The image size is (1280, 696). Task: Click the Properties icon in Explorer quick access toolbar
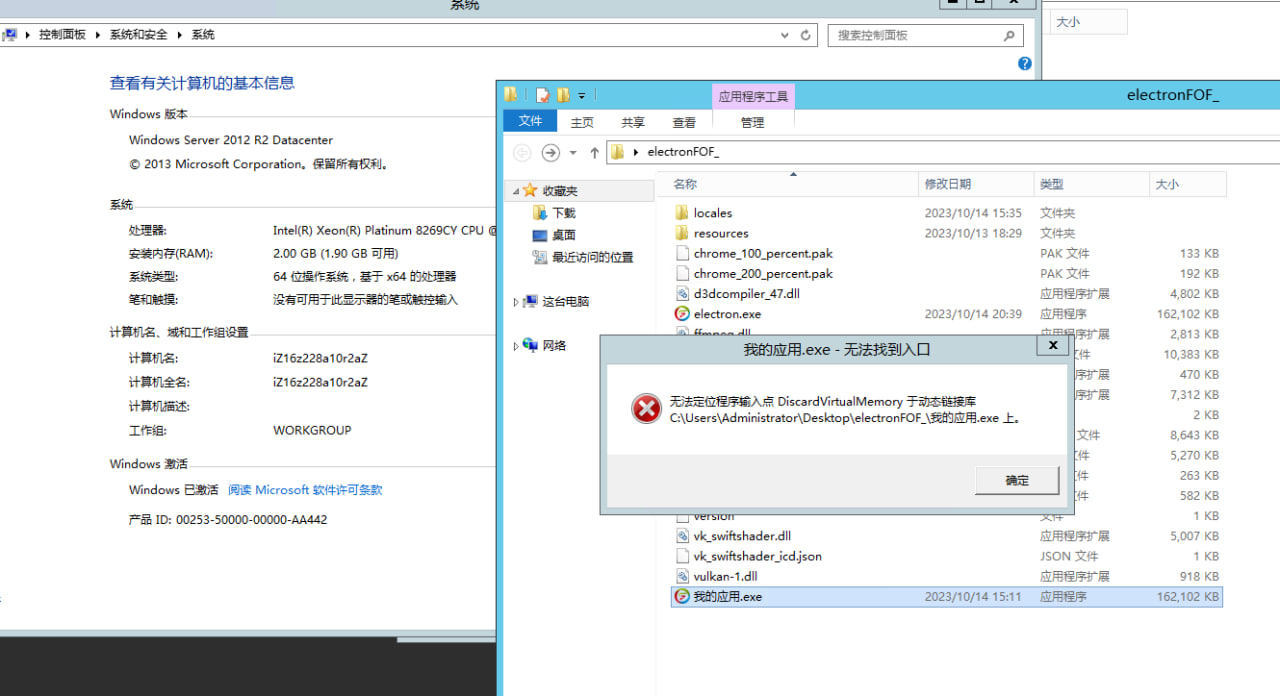click(542, 95)
